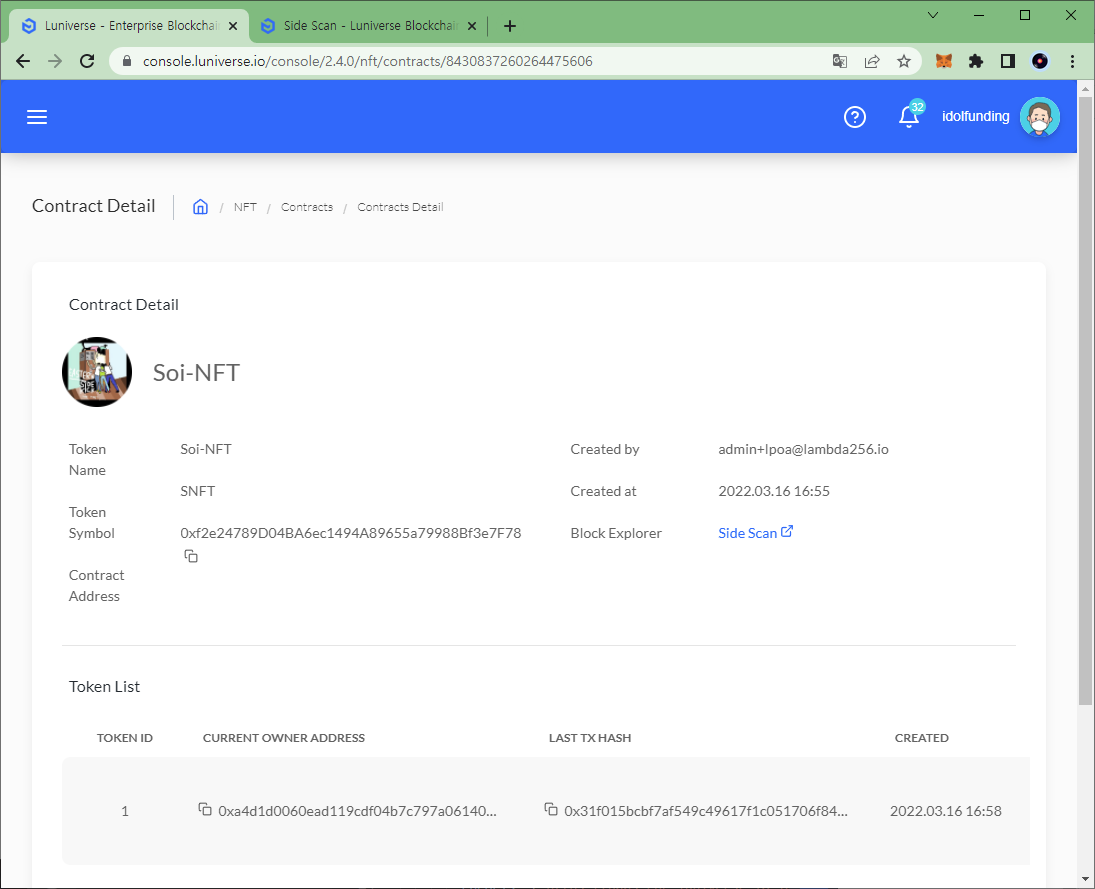The height and width of the screenshot is (889, 1095).
Task: Click token ID 1 cell
Action: point(125,811)
